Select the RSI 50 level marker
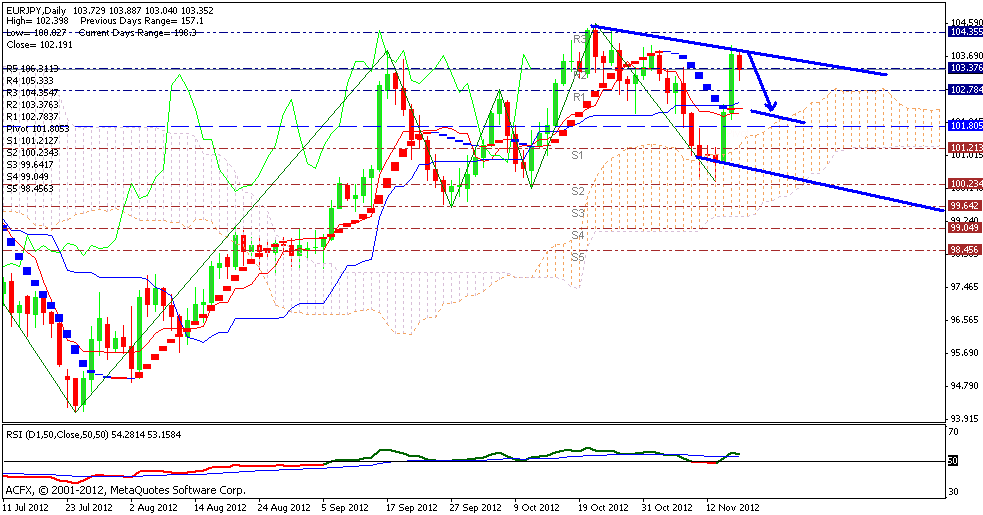 954,460
